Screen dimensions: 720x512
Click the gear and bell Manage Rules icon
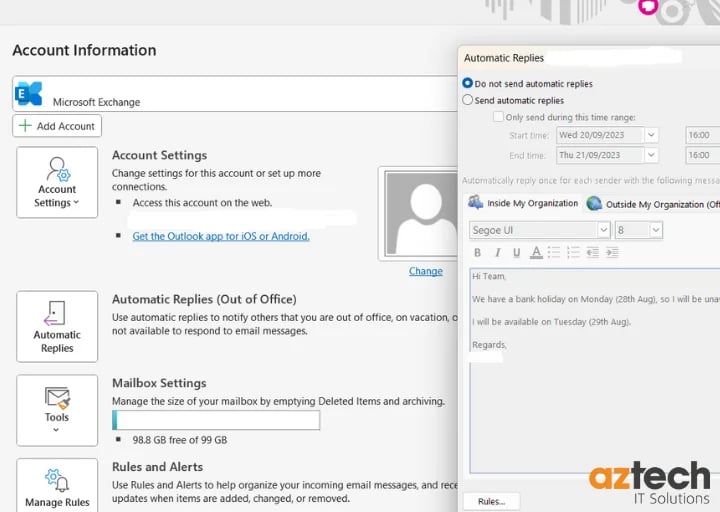(x=57, y=480)
